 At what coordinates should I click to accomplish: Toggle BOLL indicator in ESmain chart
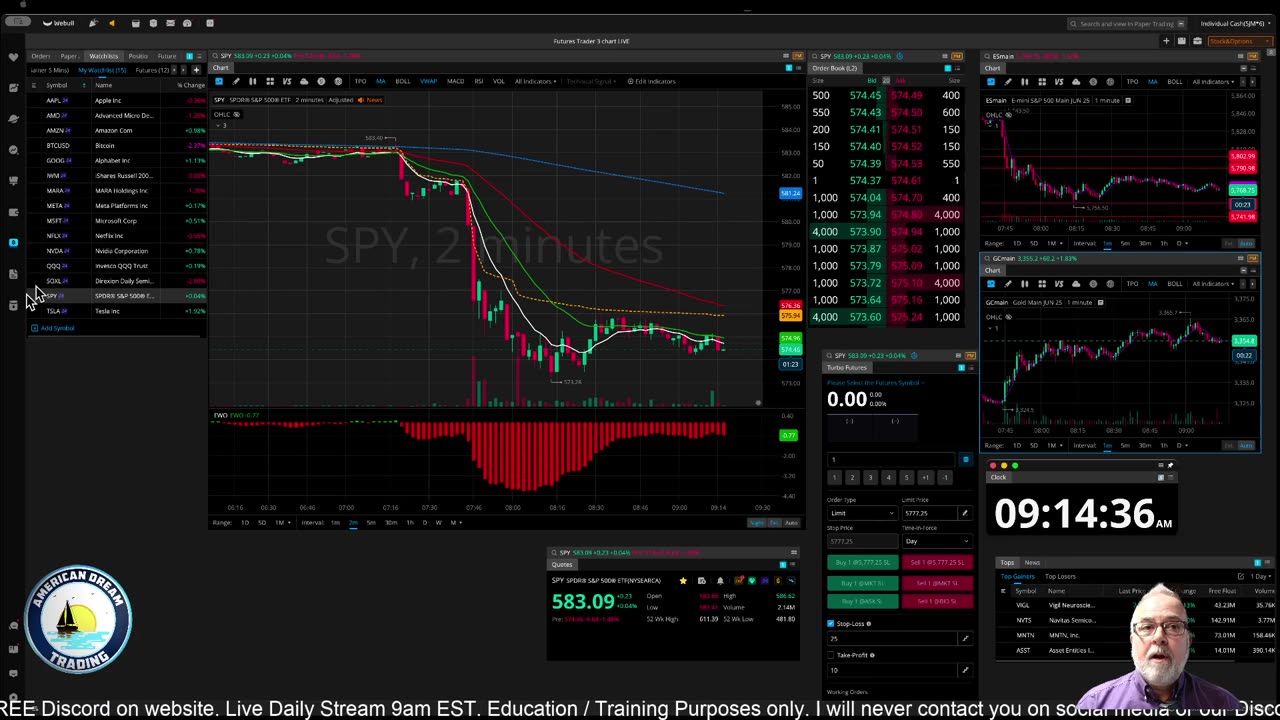[x=1175, y=82]
